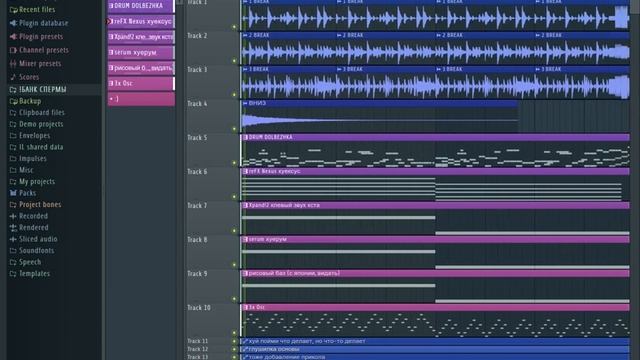The width and height of the screenshot is (640, 360).
Task: Select reFX Nexus хуексус in the pattern picker
Action: [x=141, y=21]
